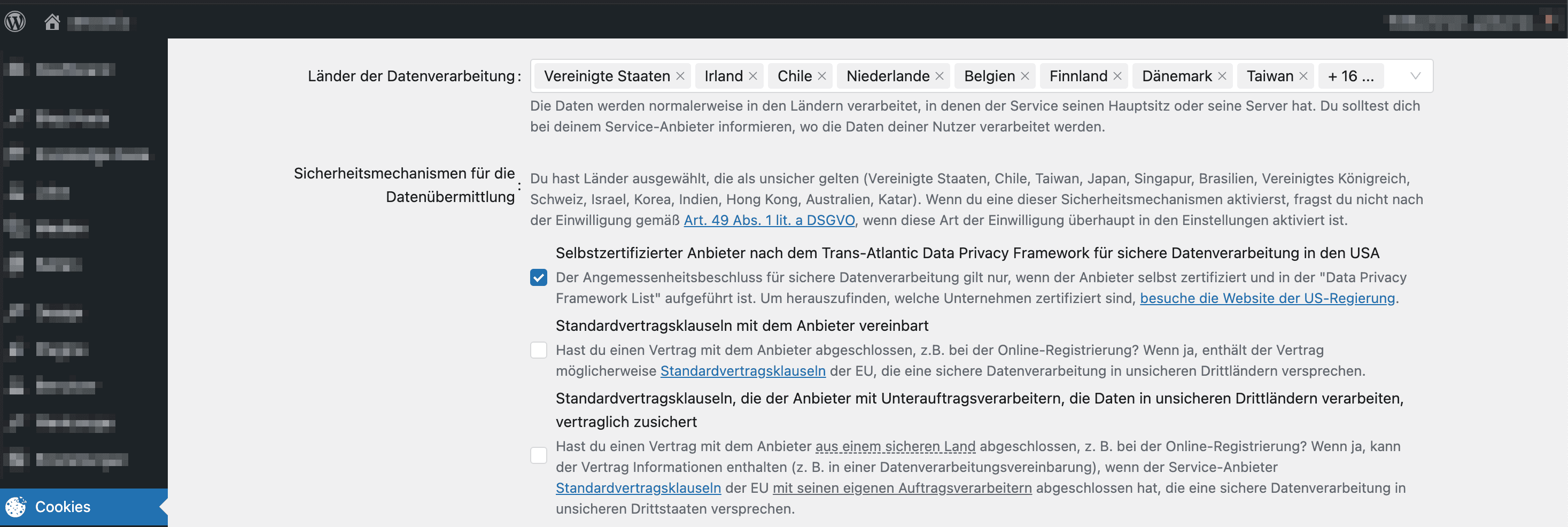Viewport: 1568px width, 527px height.
Task: Remove the Finnland tag
Action: 1117,76
